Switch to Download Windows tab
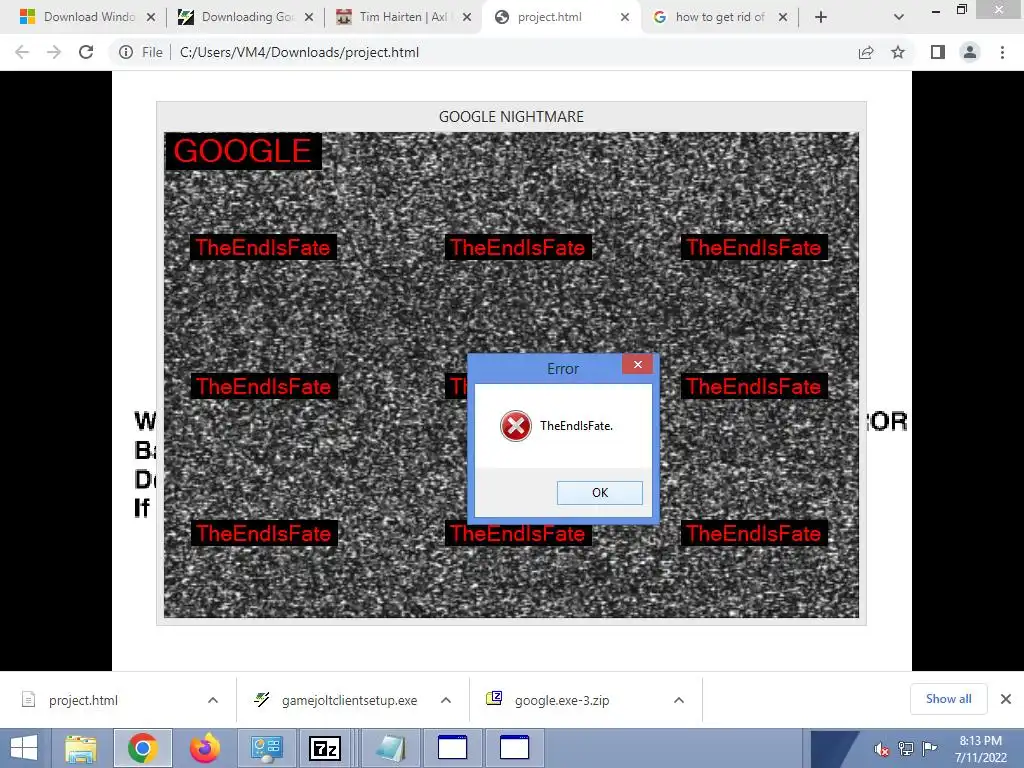1024x768 pixels. coord(88,17)
